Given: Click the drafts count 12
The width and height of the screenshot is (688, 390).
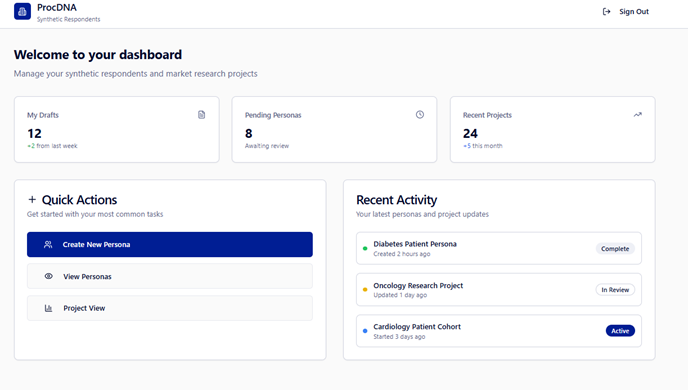Looking at the screenshot, I should pyautogui.click(x=34, y=133).
